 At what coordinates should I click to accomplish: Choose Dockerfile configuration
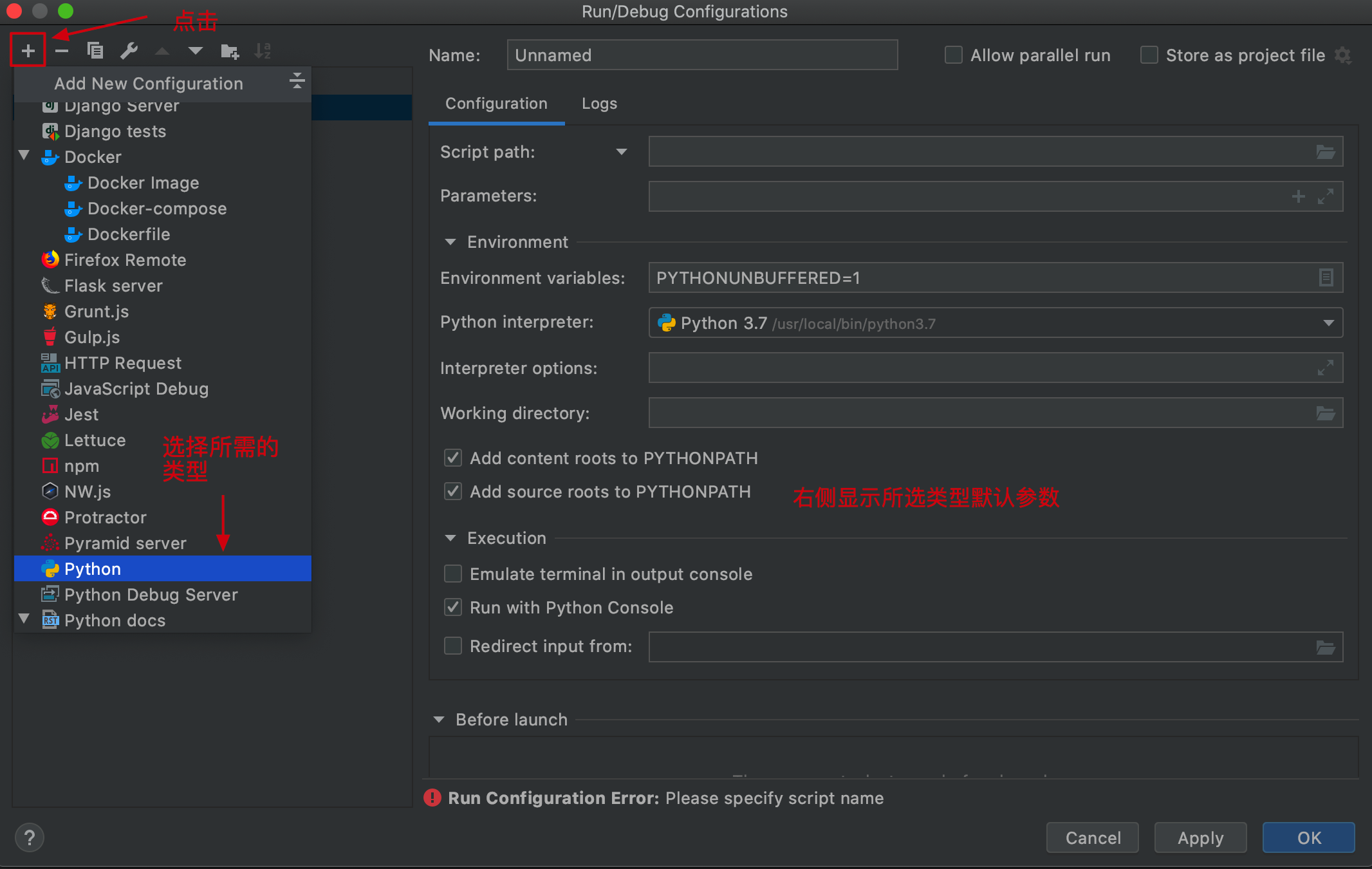(x=163, y=234)
